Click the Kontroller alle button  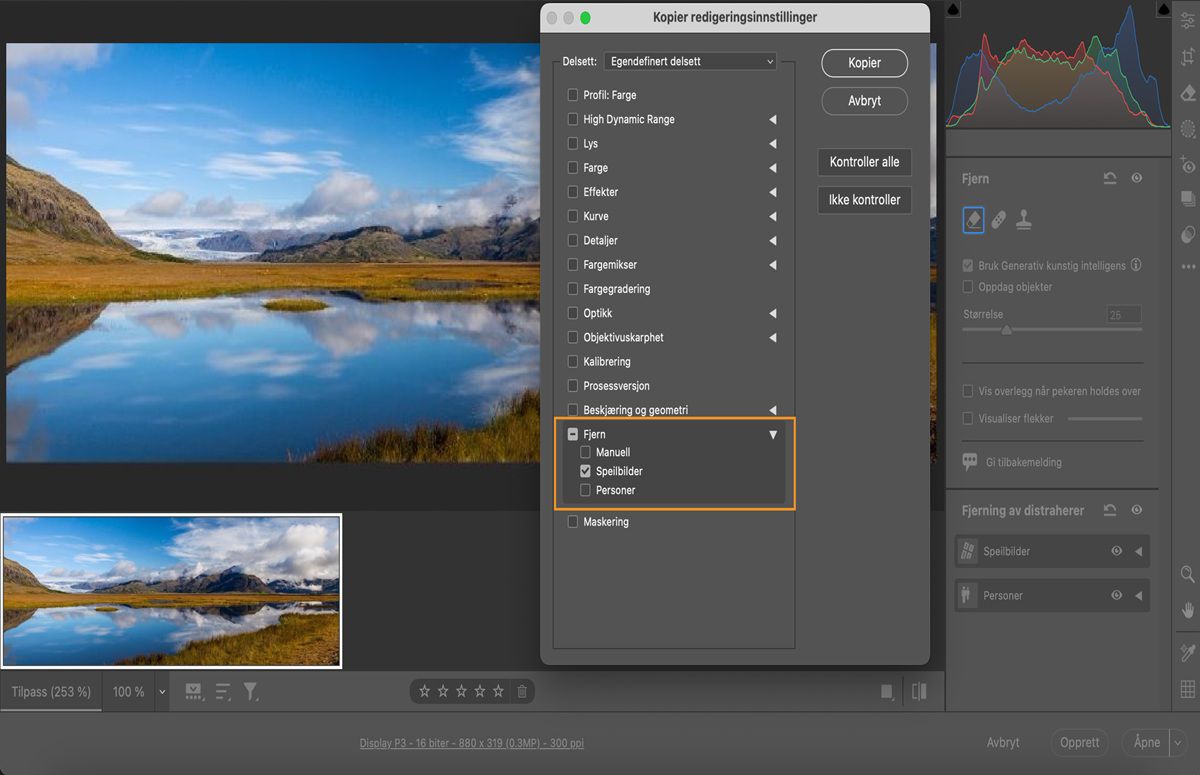coord(864,162)
